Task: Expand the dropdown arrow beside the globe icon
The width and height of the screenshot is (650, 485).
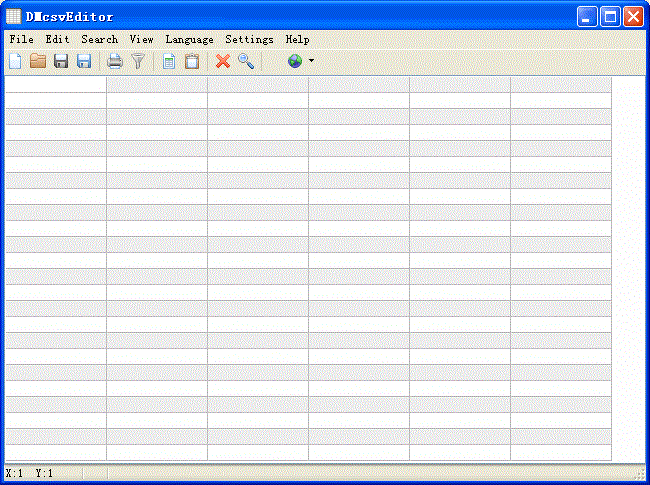Action: 311,61
